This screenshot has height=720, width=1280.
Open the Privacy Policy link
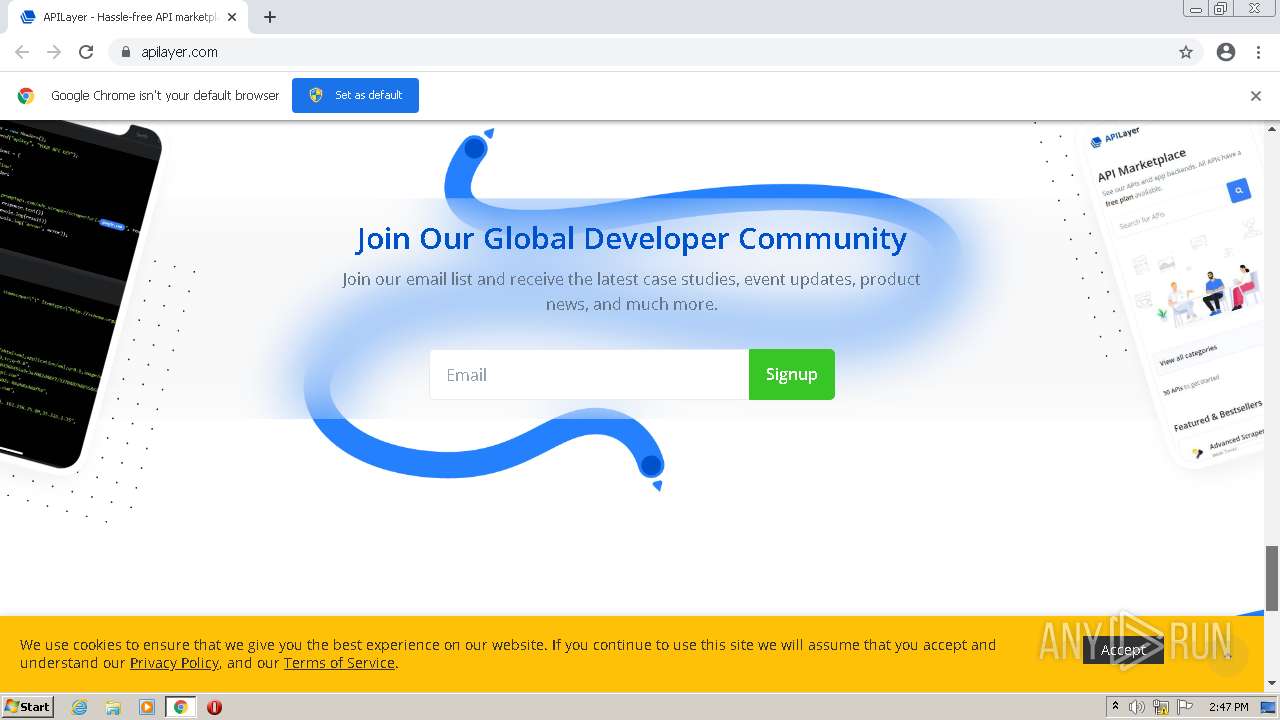174,663
